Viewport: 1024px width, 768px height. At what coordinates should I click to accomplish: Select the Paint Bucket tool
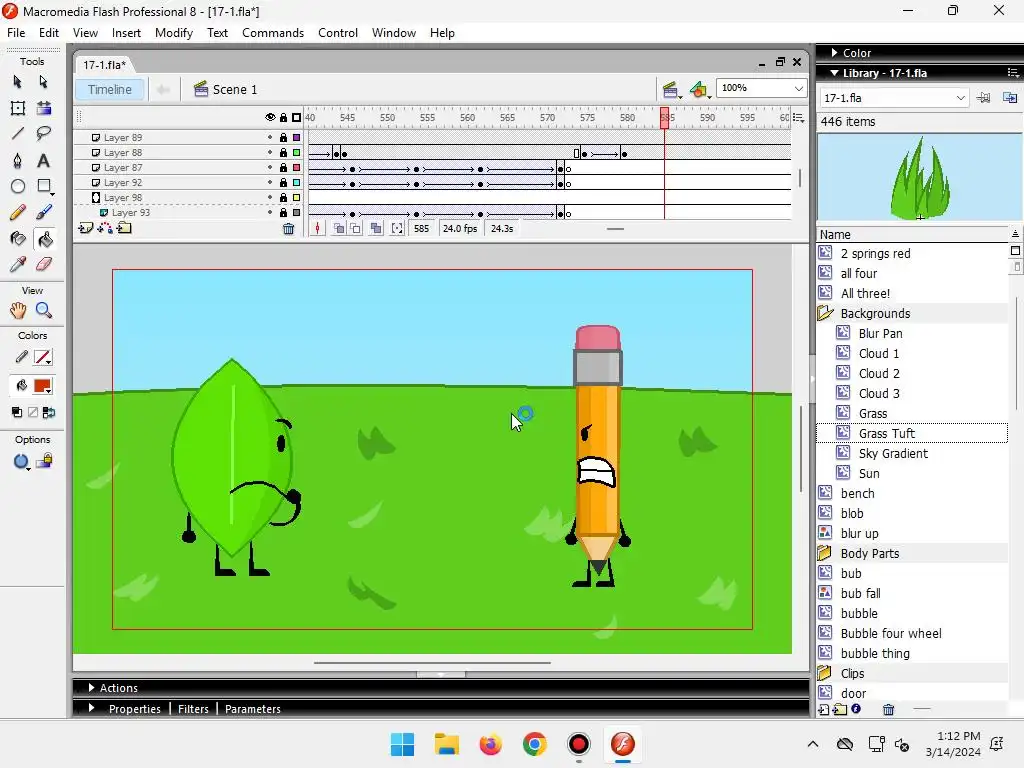tap(44, 239)
